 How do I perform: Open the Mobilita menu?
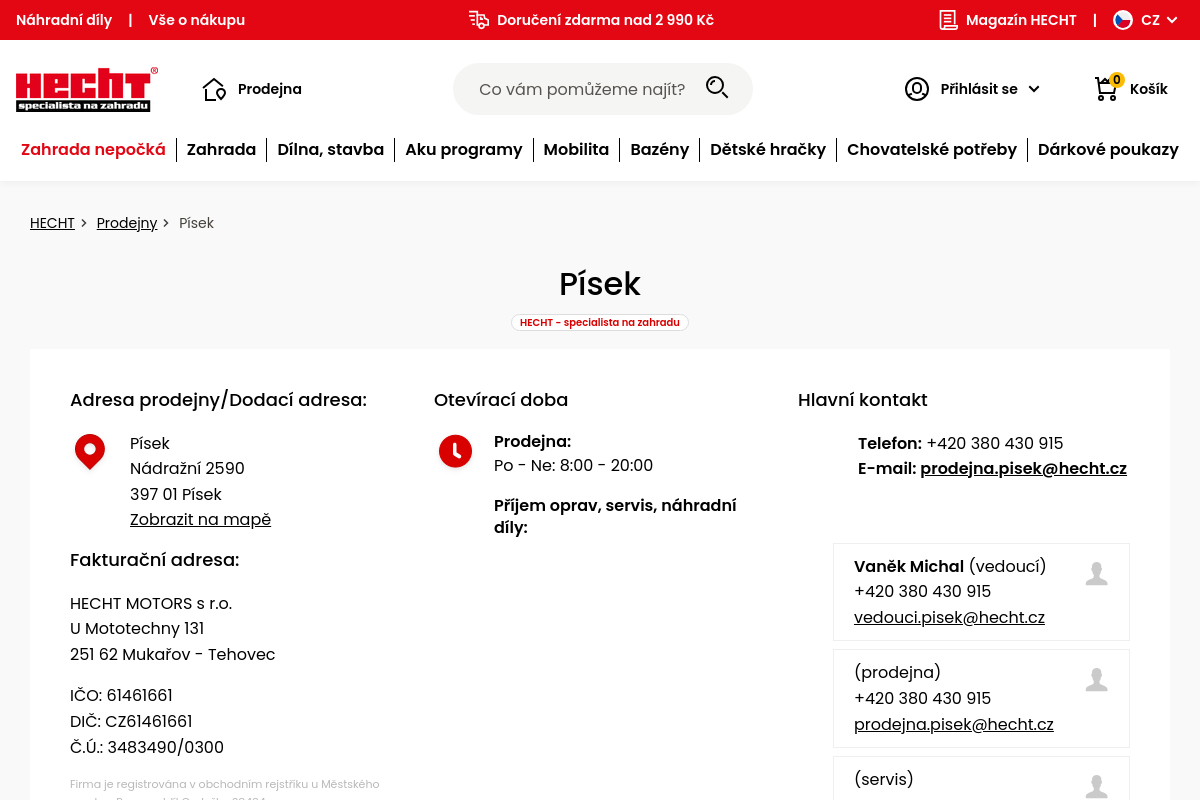[576, 150]
